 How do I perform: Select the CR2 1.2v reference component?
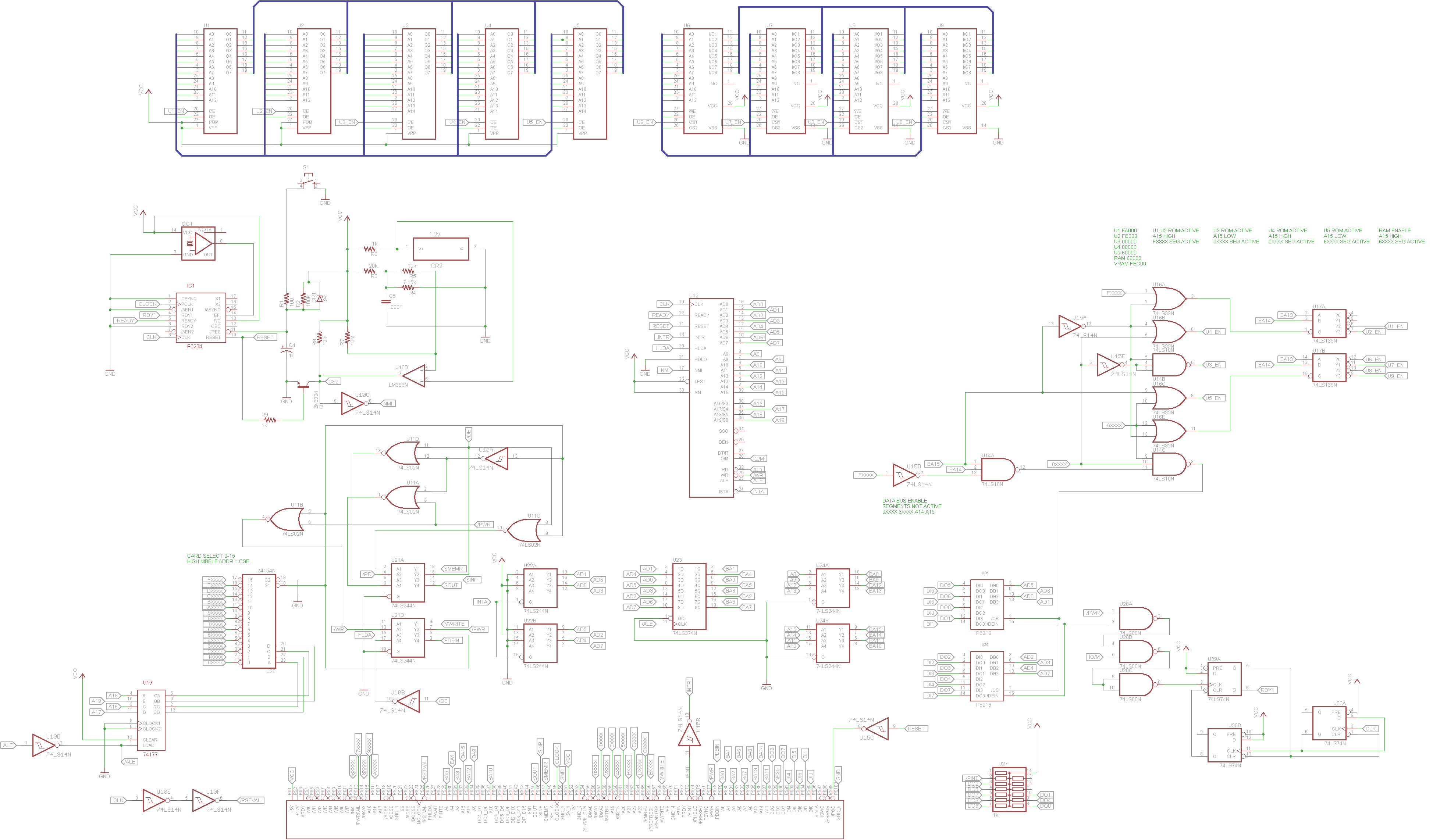[441, 249]
